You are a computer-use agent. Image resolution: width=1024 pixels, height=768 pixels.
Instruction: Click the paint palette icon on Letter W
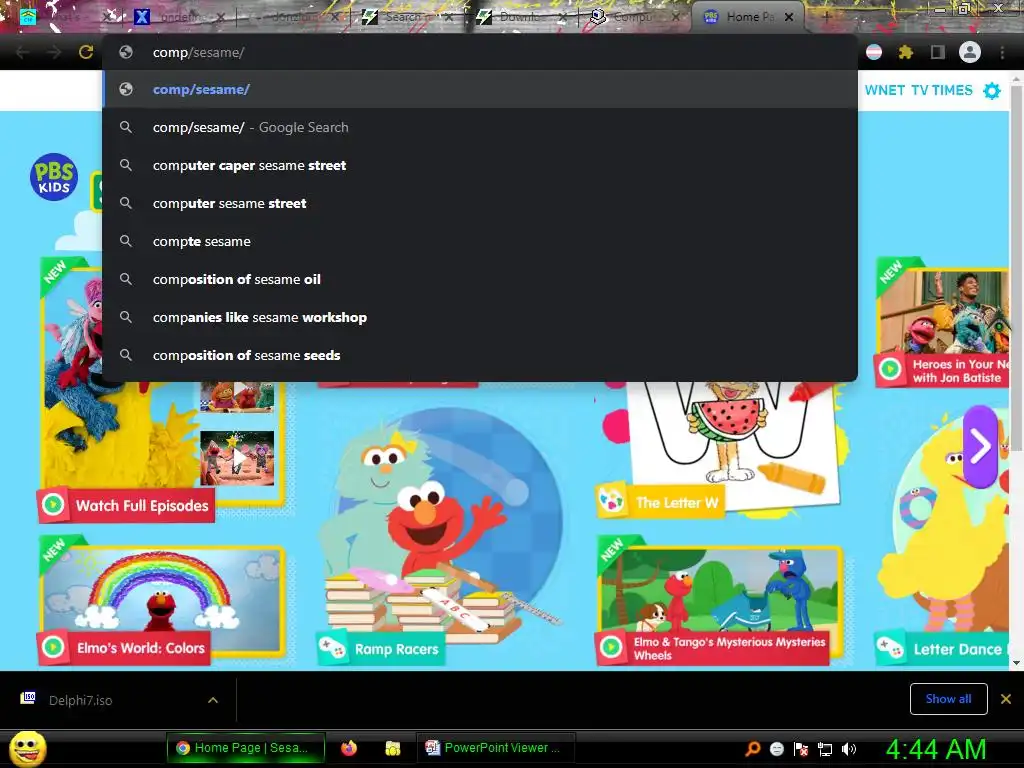tap(612, 502)
